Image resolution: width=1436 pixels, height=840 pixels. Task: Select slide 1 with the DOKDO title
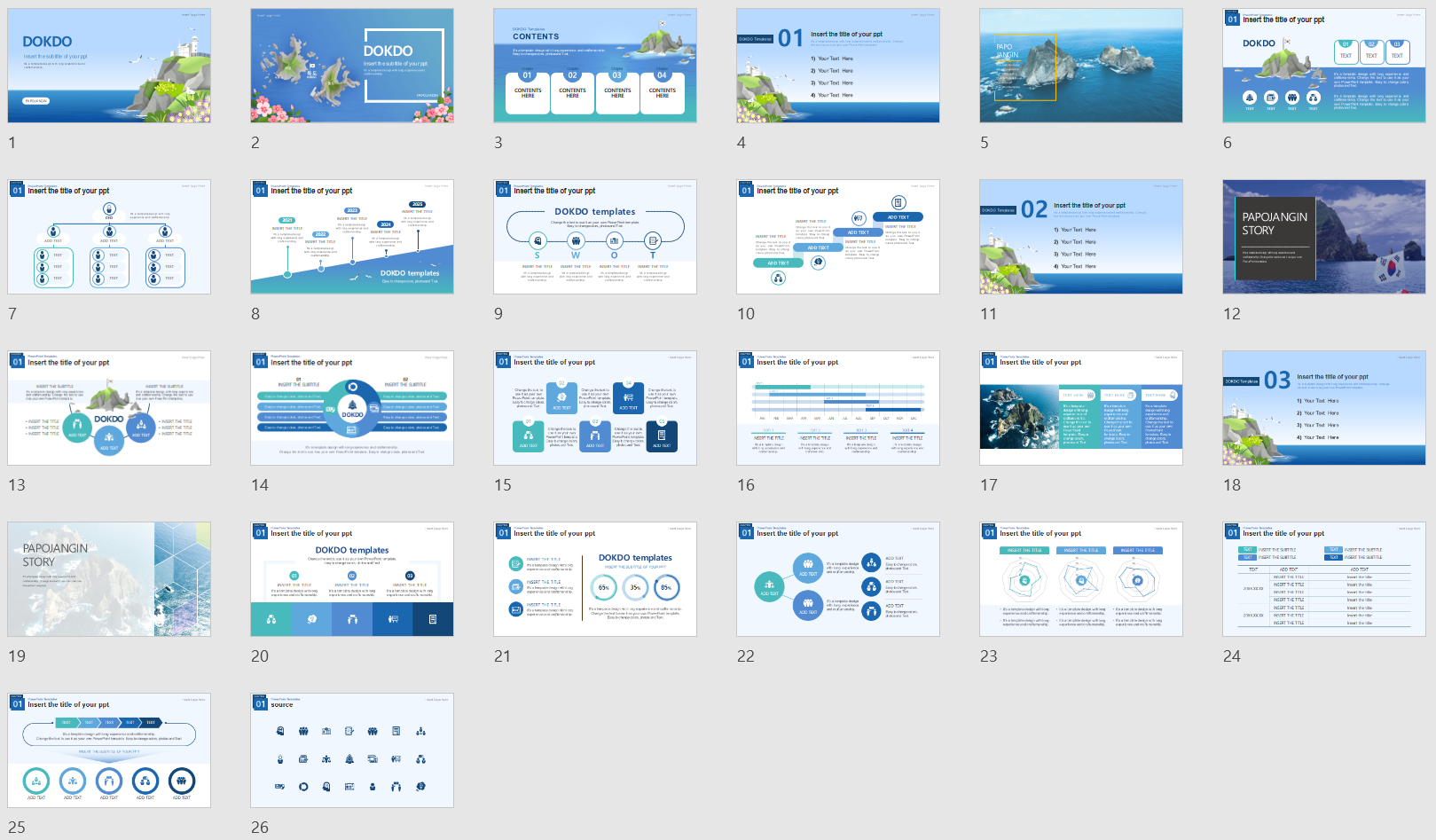click(x=109, y=66)
